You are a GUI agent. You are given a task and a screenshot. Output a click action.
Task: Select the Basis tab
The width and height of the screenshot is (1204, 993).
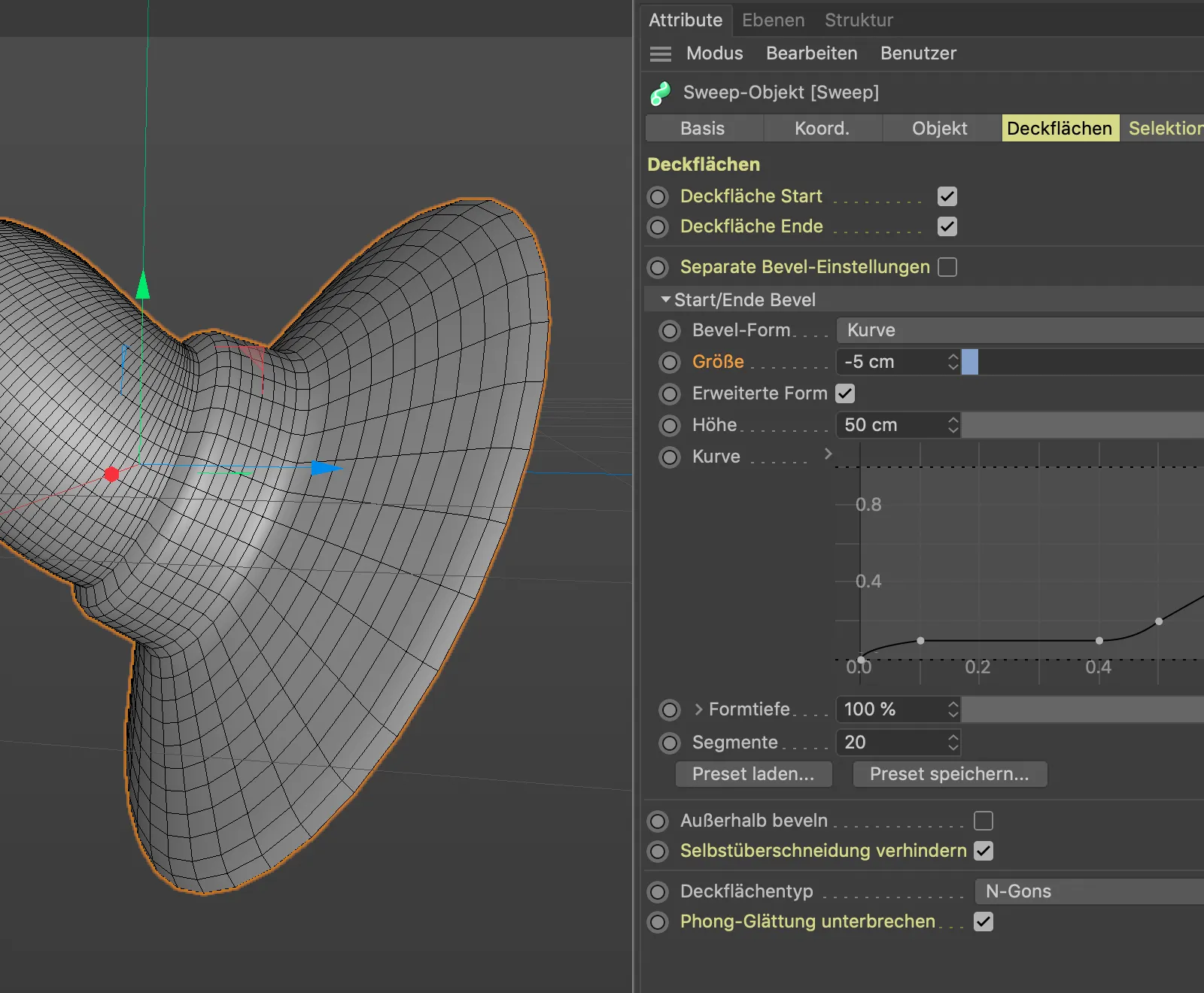[x=704, y=129]
